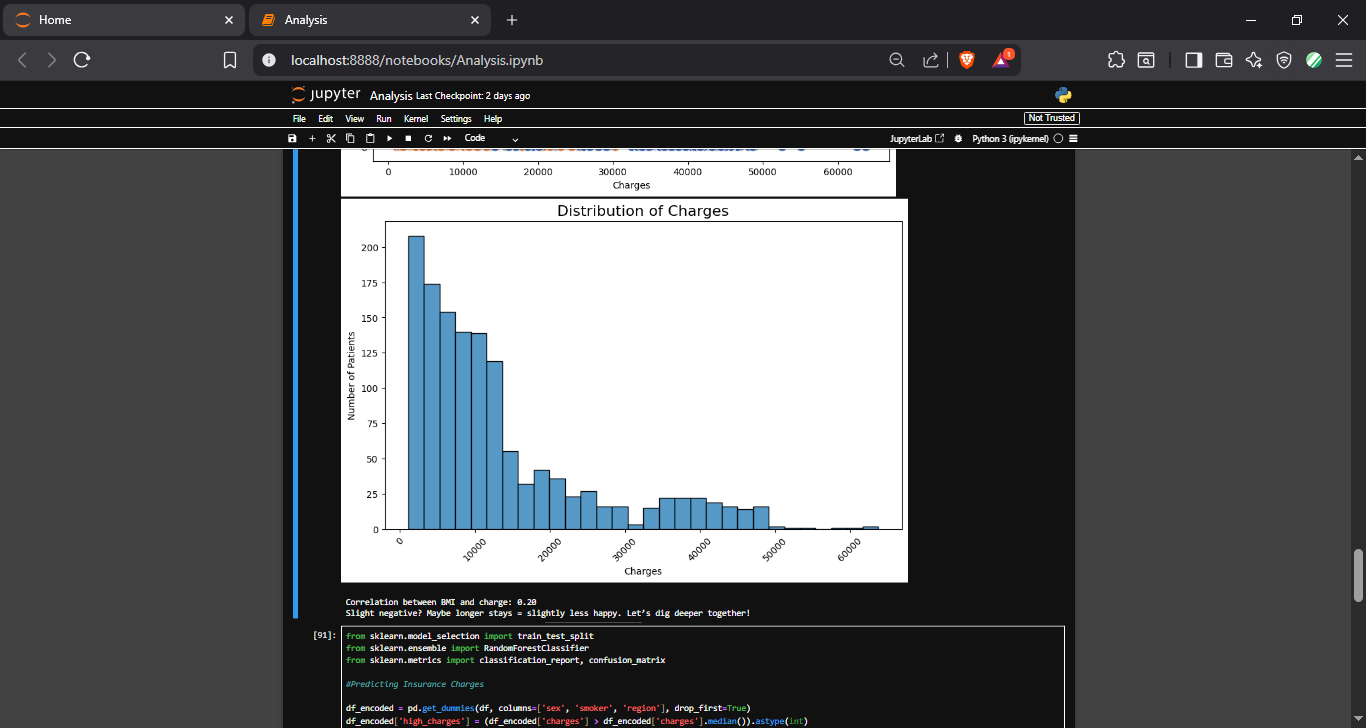Image resolution: width=1366 pixels, height=728 pixels.
Task: Click the notebook vertical scrollbar thumb
Action: pos(1358,575)
